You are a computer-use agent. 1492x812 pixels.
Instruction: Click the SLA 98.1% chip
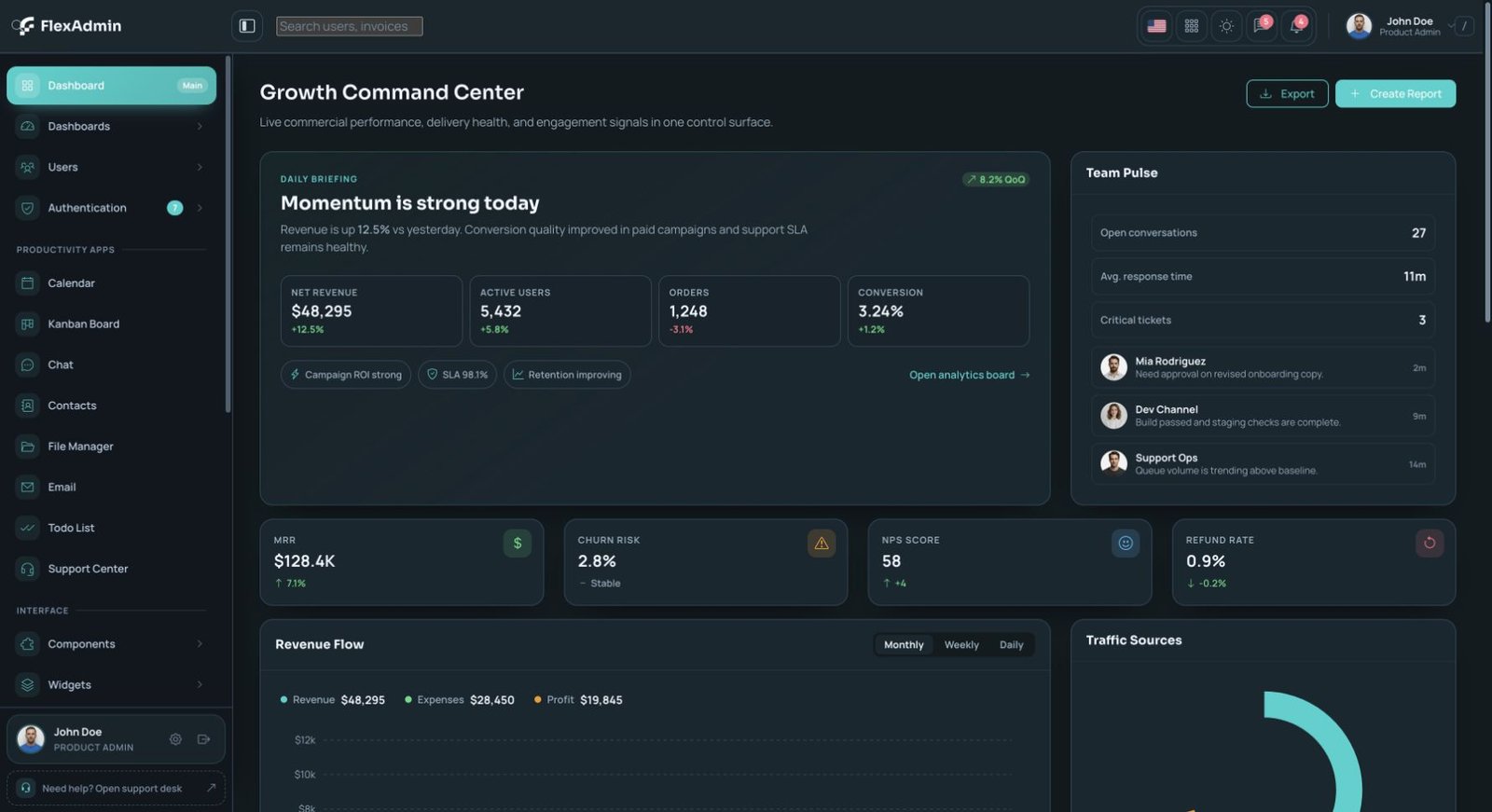tap(457, 375)
